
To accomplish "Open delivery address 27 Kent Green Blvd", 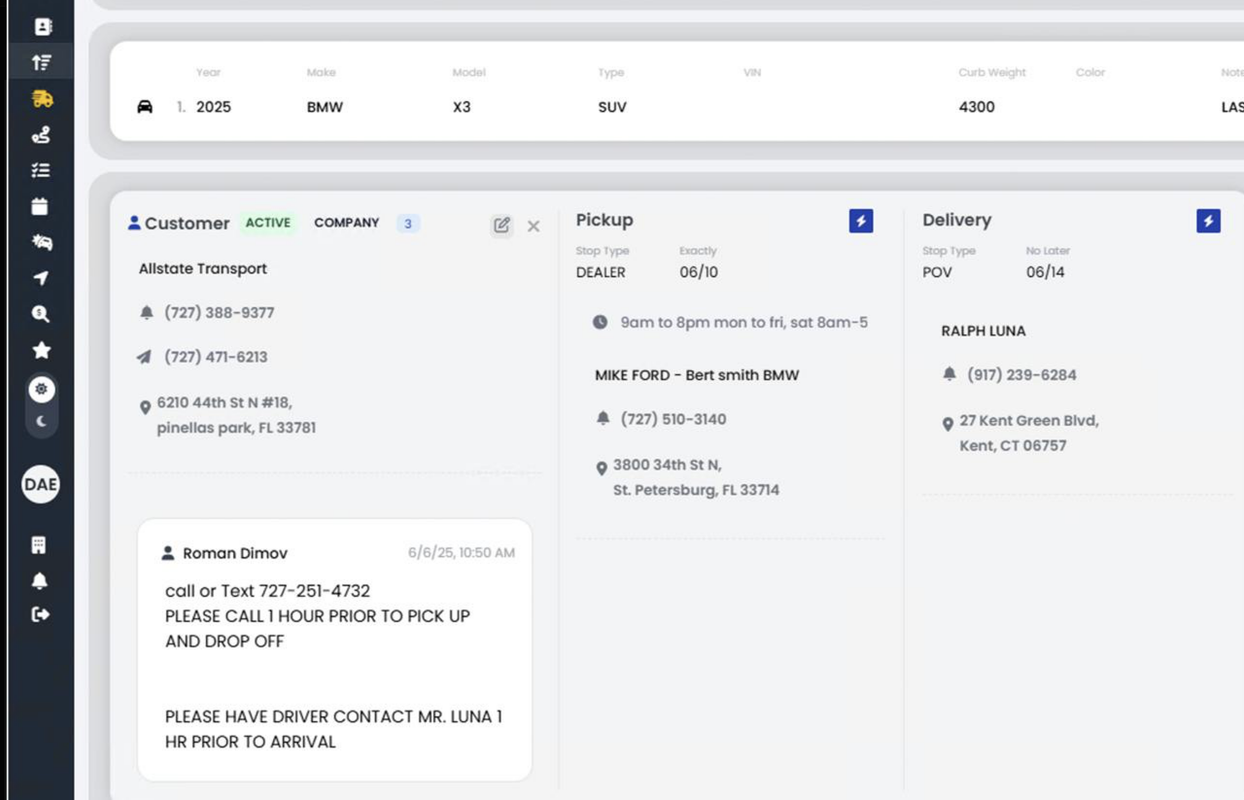I will (1029, 433).
